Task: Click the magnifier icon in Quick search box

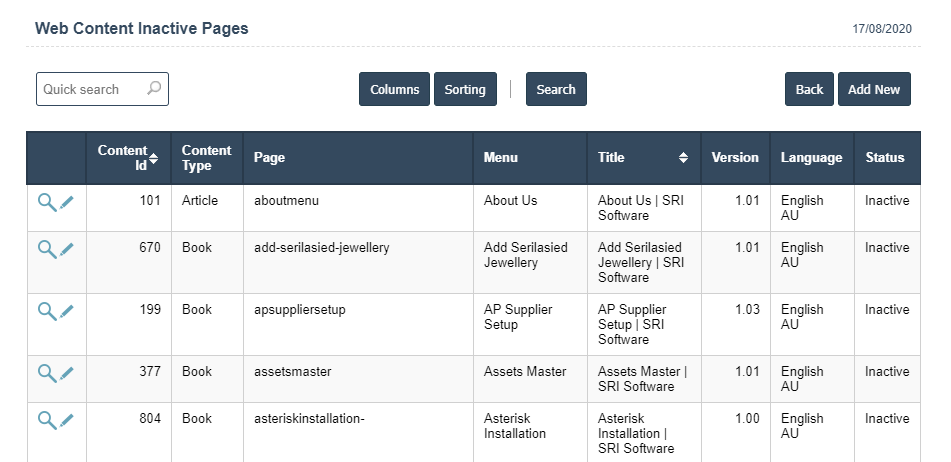Action: point(154,89)
